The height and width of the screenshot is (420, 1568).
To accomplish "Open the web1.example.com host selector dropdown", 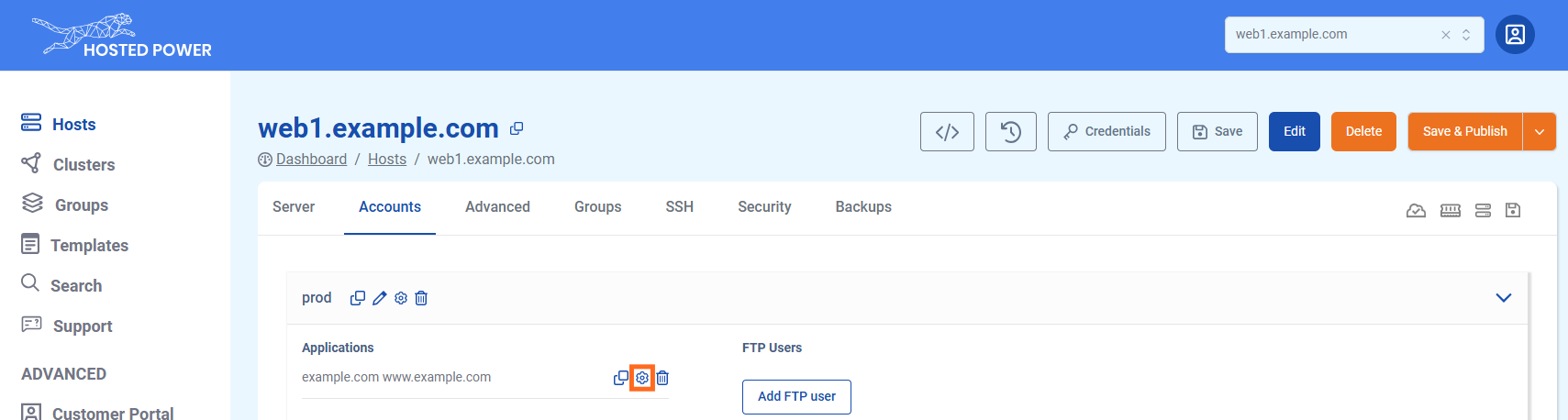I will pyautogui.click(x=1466, y=35).
